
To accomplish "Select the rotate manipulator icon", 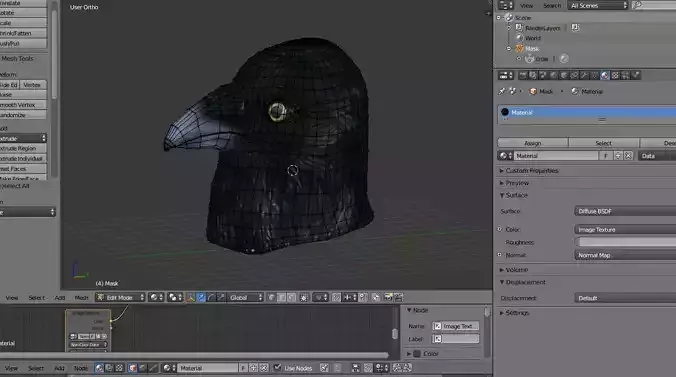I will pyautogui.click(x=211, y=297).
